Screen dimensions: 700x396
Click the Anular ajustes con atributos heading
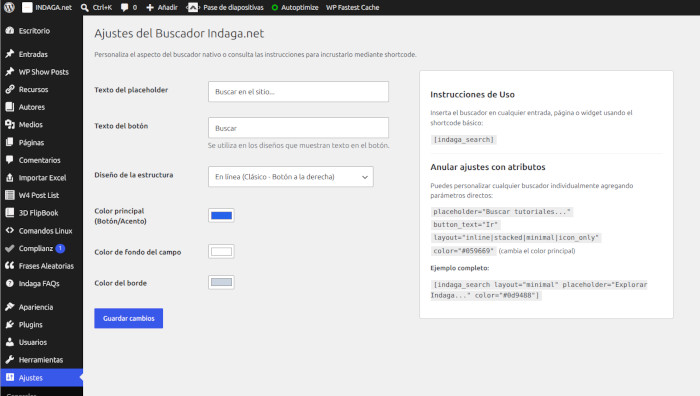pyautogui.click(x=488, y=167)
